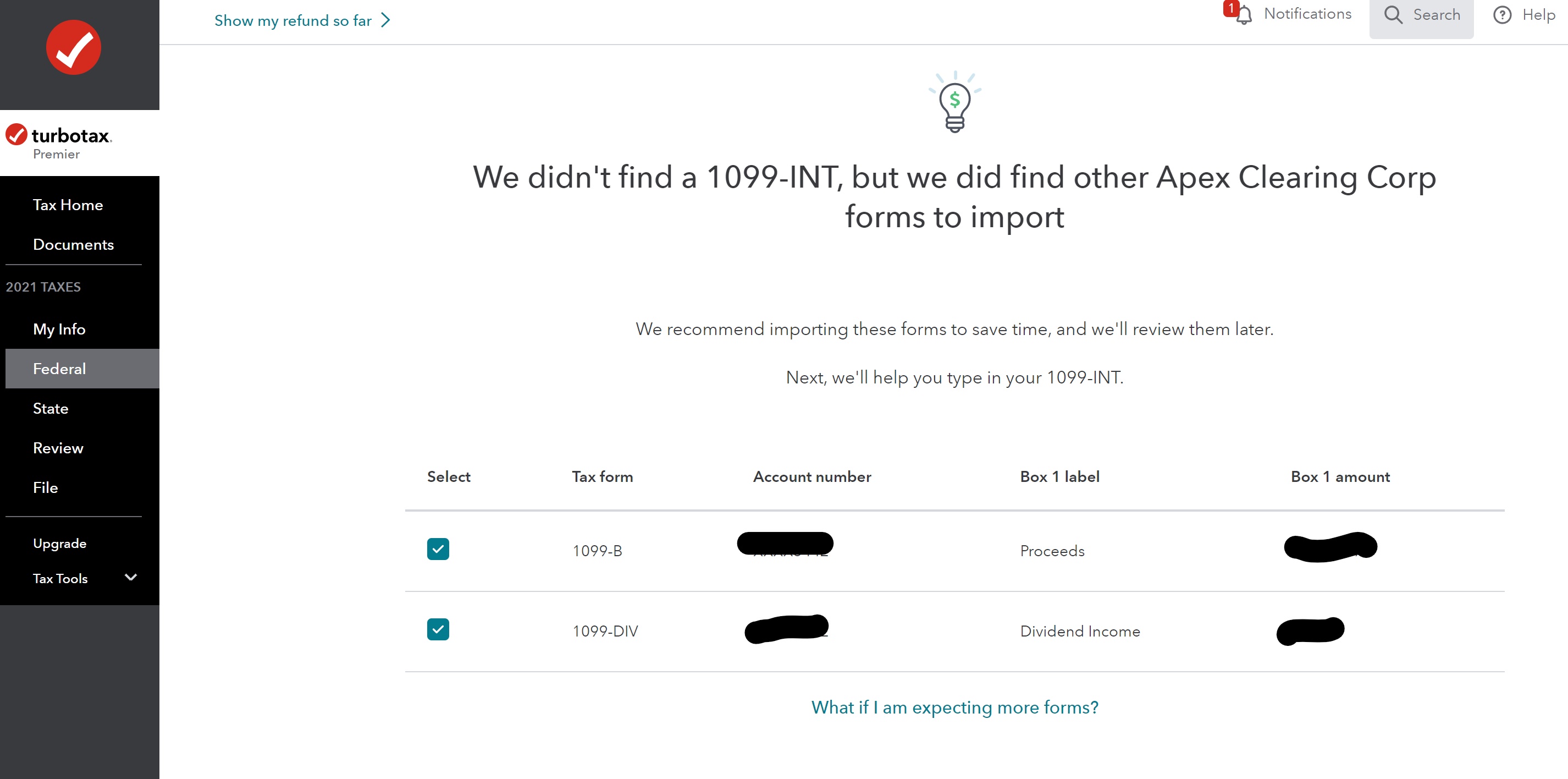
Task: Go to the File section
Action: (45, 487)
